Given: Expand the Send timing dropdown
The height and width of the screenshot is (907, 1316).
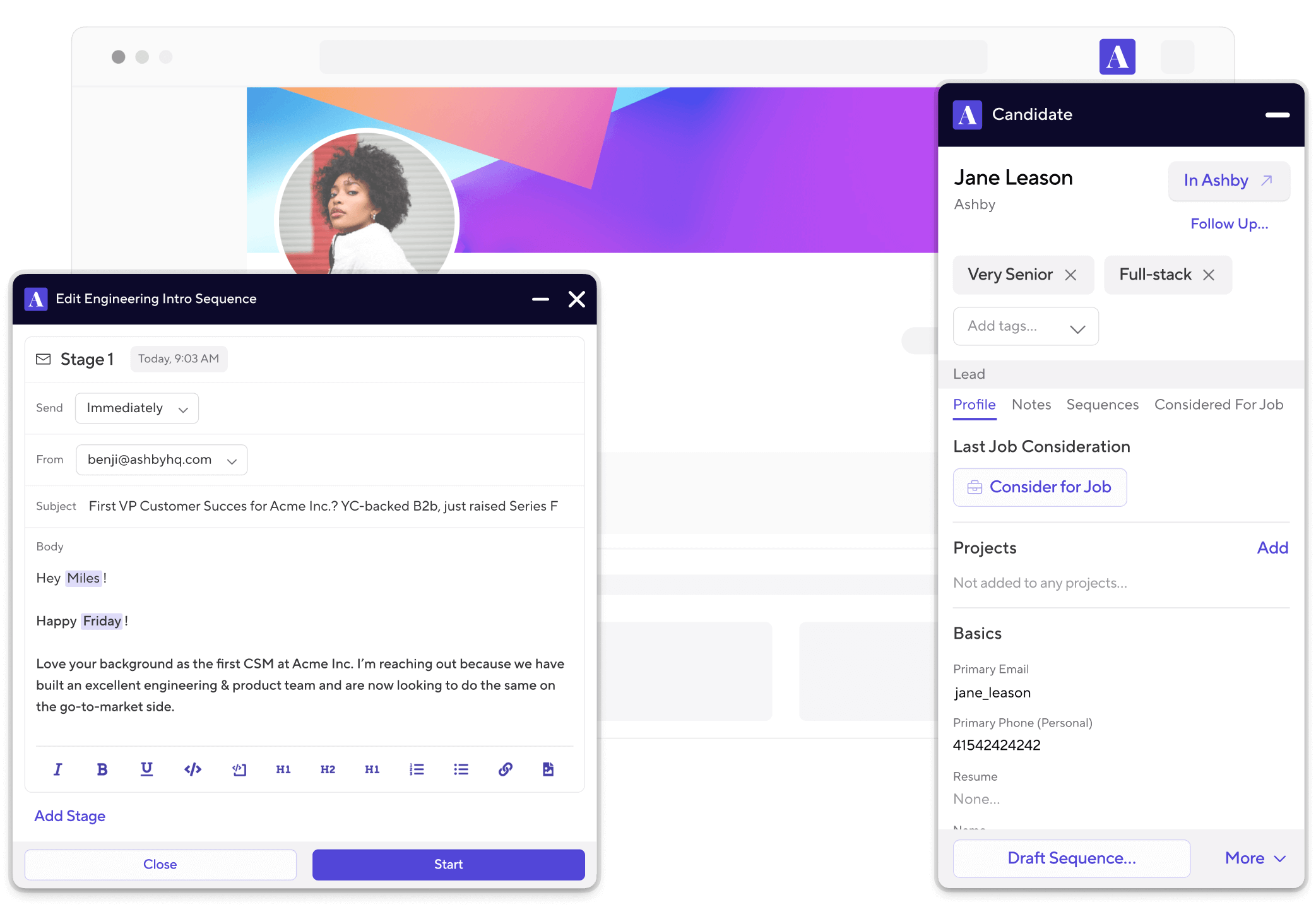Looking at the screenshot, I should coord(137,408).
